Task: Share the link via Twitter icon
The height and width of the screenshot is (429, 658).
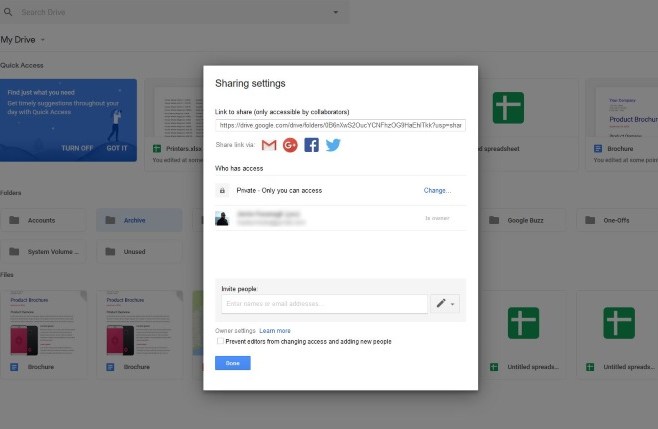Action: (x=333, y=145)
